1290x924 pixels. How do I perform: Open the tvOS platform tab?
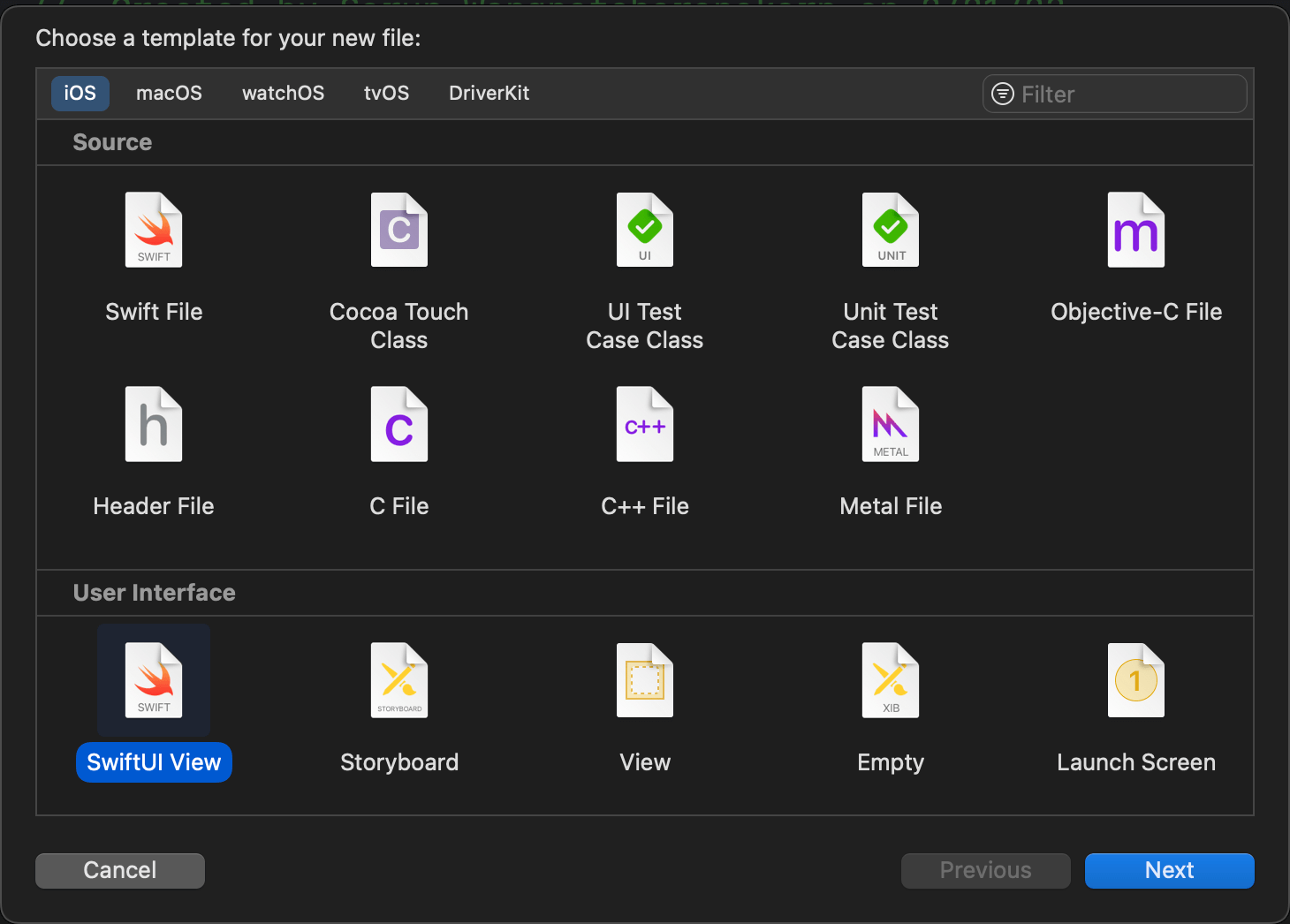point(386,94)
